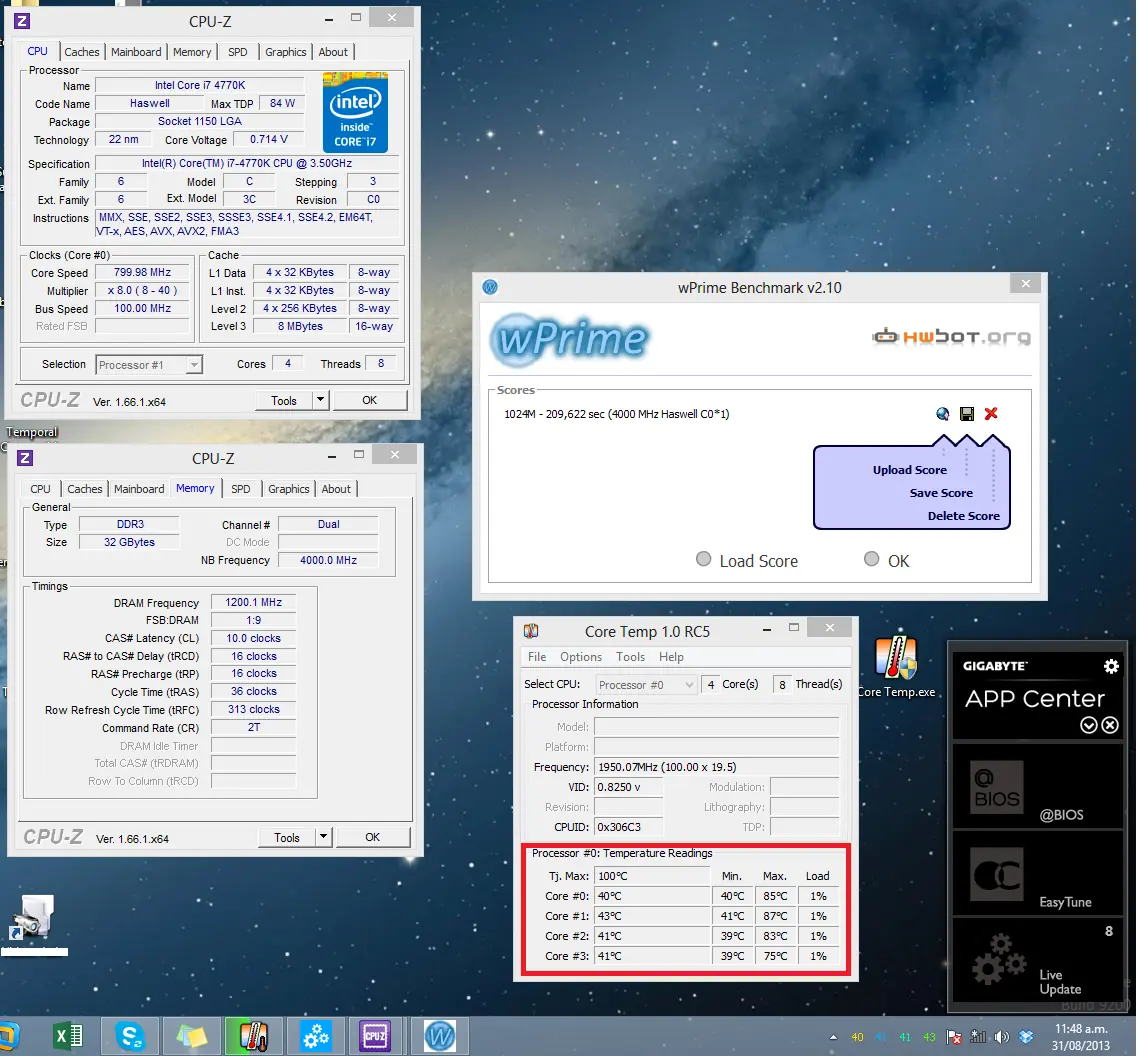Viewport: 1138px width, 1056px height.
Task: Open the Tools dropdown arrow in top CPU-Z
Action: point(320,400)
